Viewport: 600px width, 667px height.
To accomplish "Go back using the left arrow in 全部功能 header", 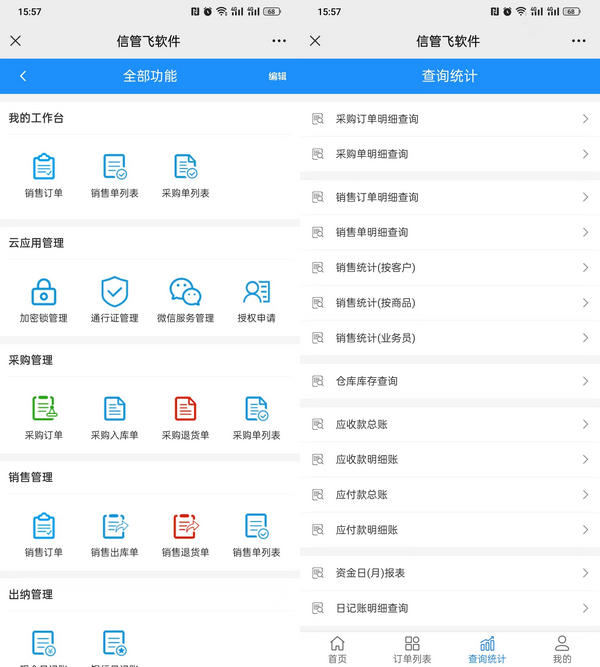I will click(23, 76).
